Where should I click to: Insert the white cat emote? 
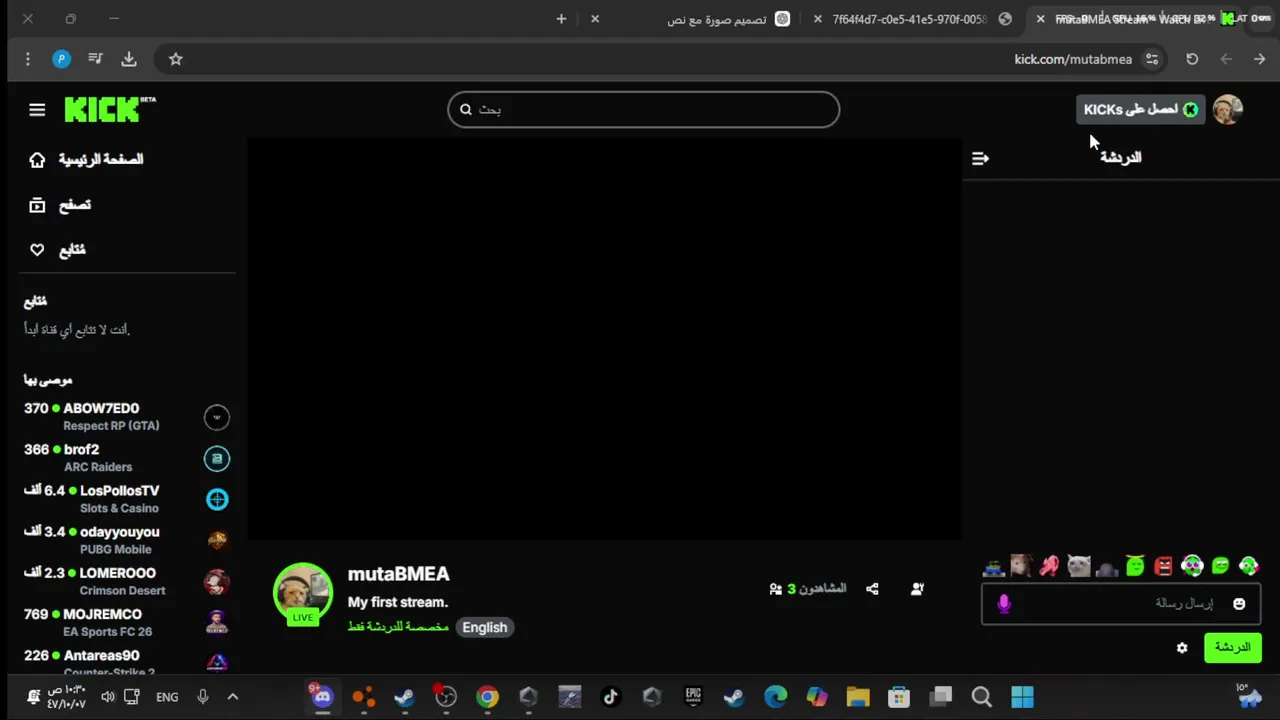1078,567
